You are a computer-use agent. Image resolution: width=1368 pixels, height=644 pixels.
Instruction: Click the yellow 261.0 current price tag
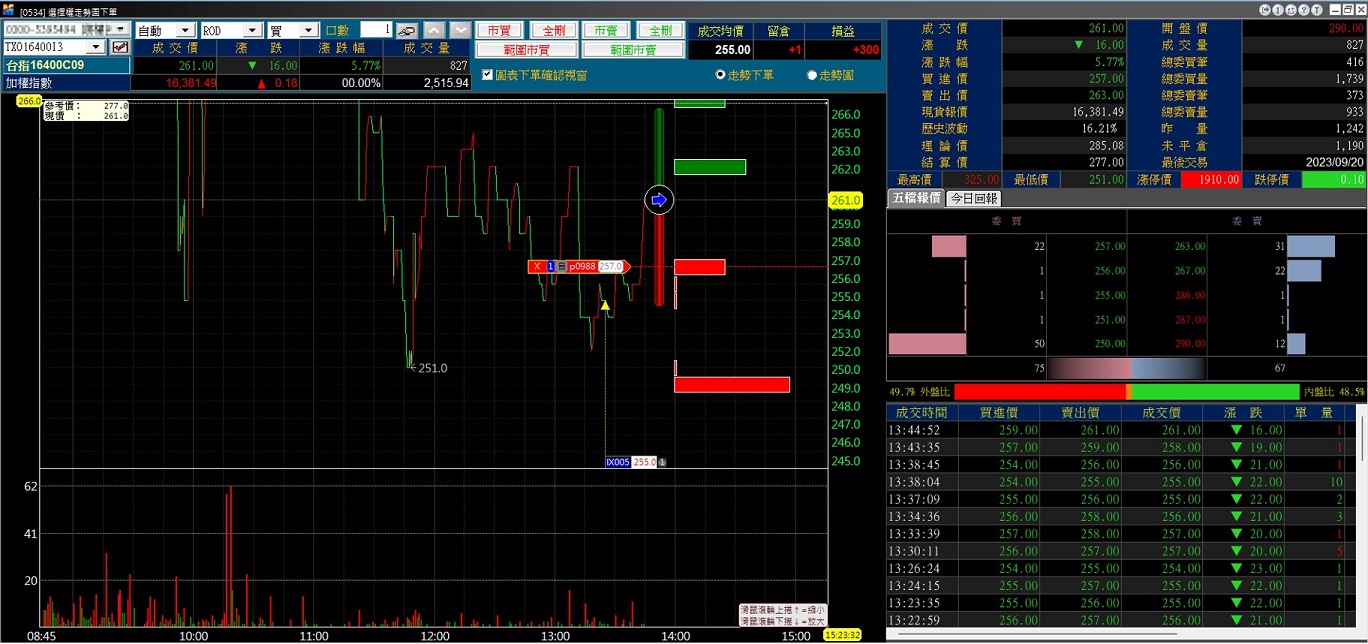tap(846, 201)
